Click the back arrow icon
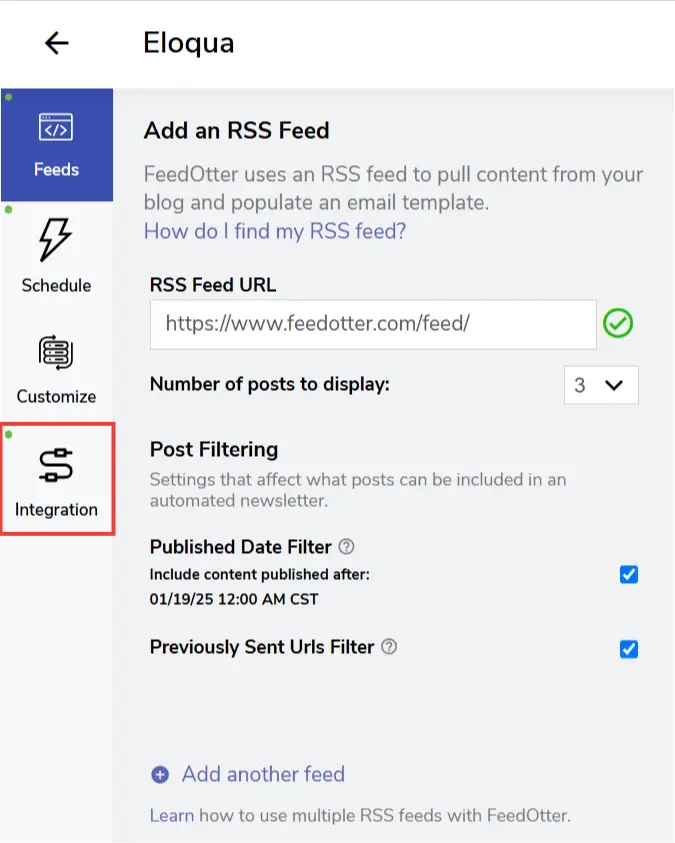Viewport: 675px width, 843px height. tap(57, 43)
